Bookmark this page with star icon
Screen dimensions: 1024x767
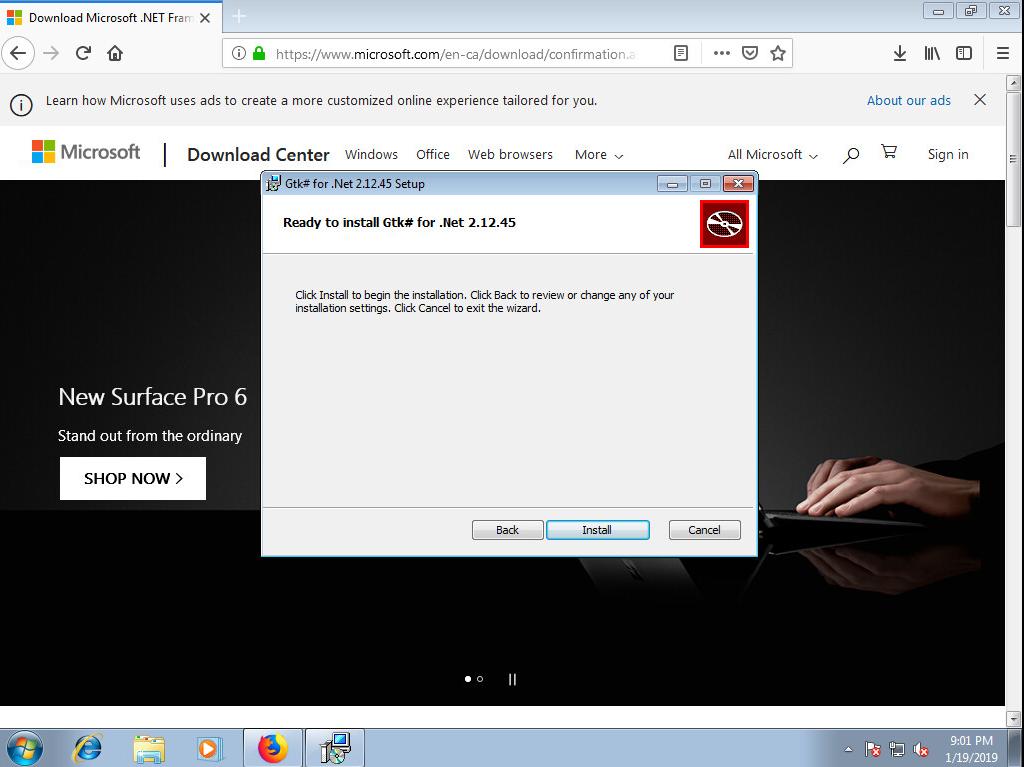(x=777, y=54)
